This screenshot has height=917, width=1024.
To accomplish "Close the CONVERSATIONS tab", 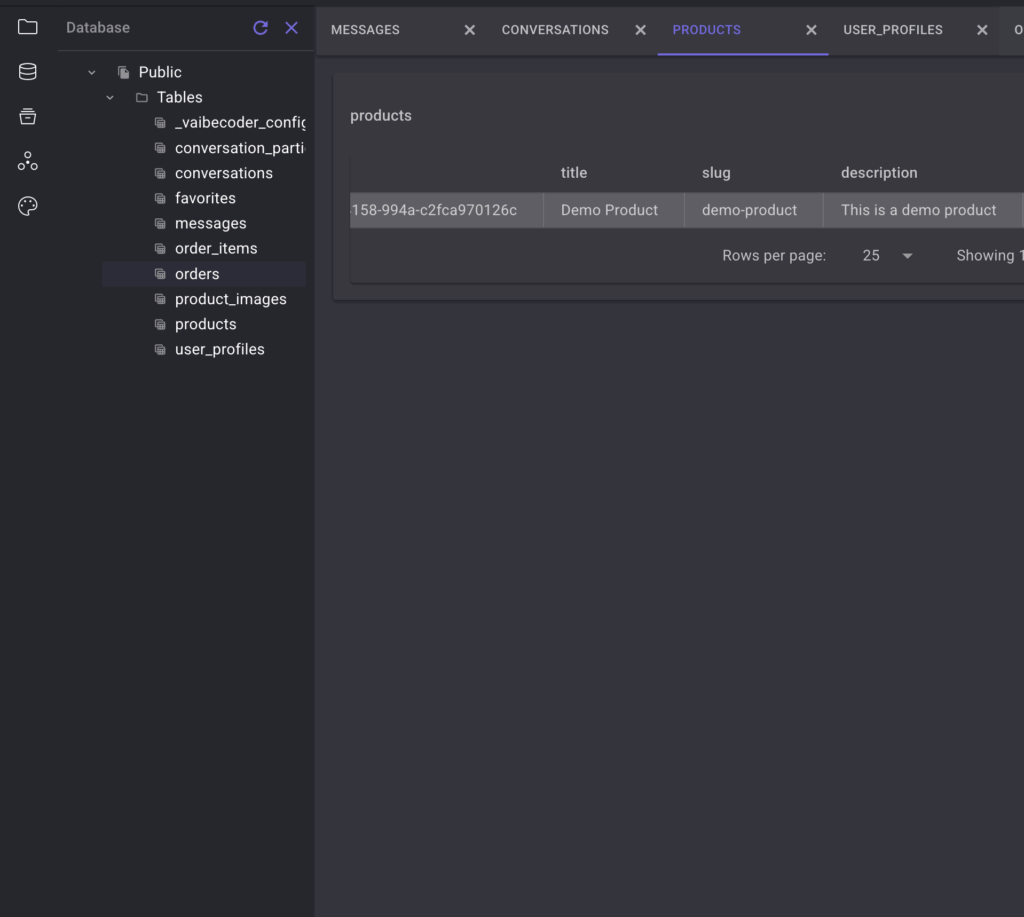I will tap(641, 30).
